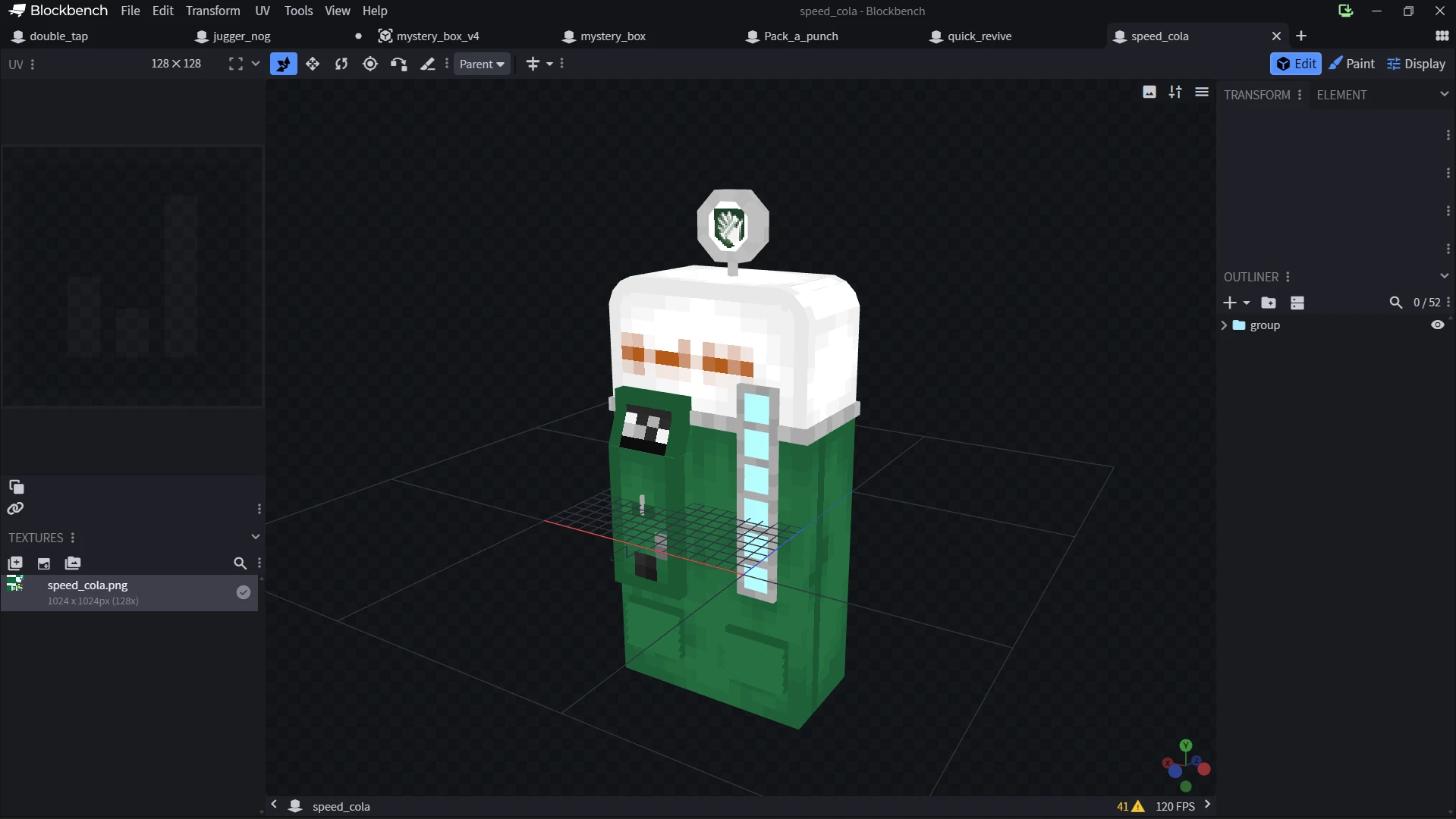
Task: Open the panel layout grid icon top right
Action: pos(1442,36)
